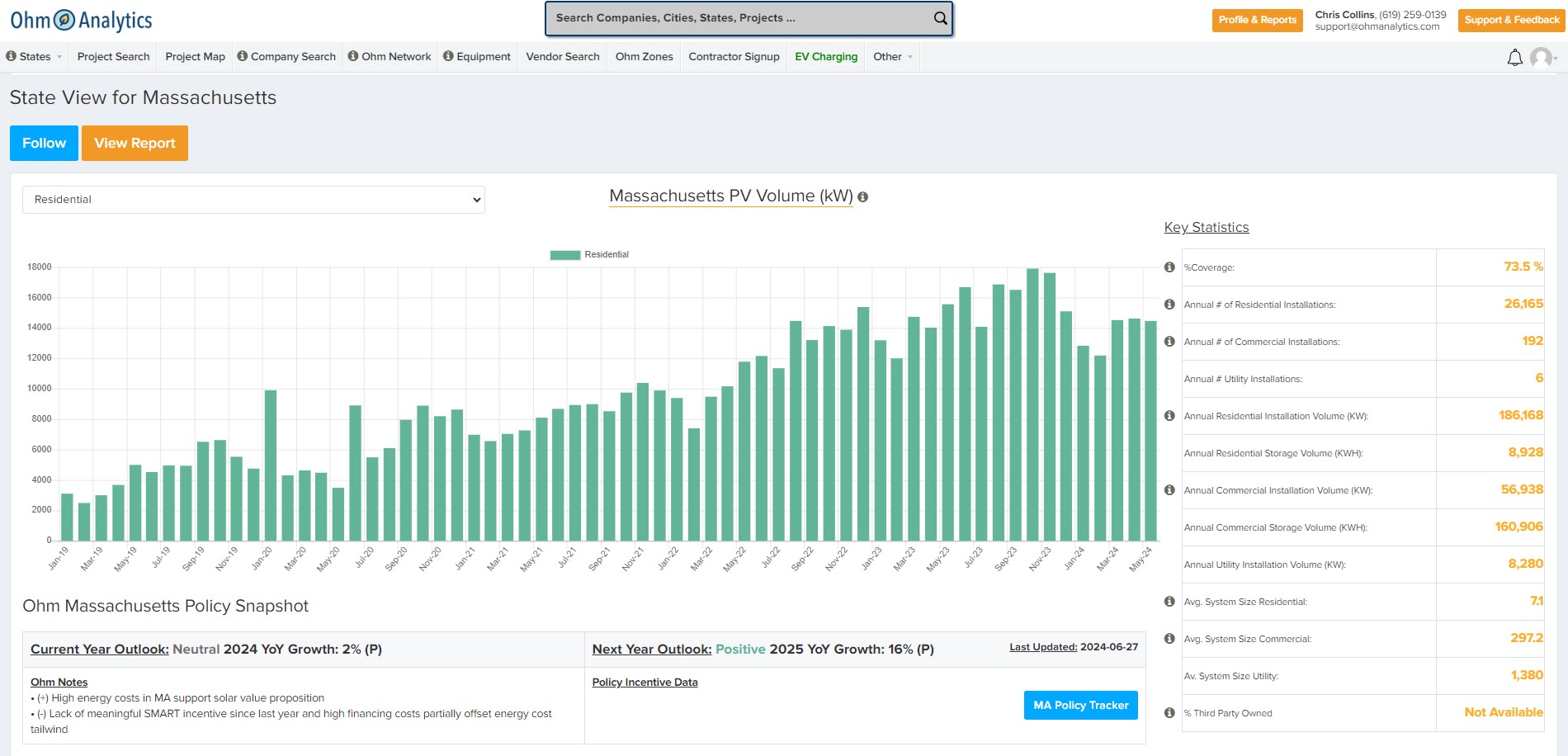
Task: Open the Residential sector dropdown
Action: (253, 200)
